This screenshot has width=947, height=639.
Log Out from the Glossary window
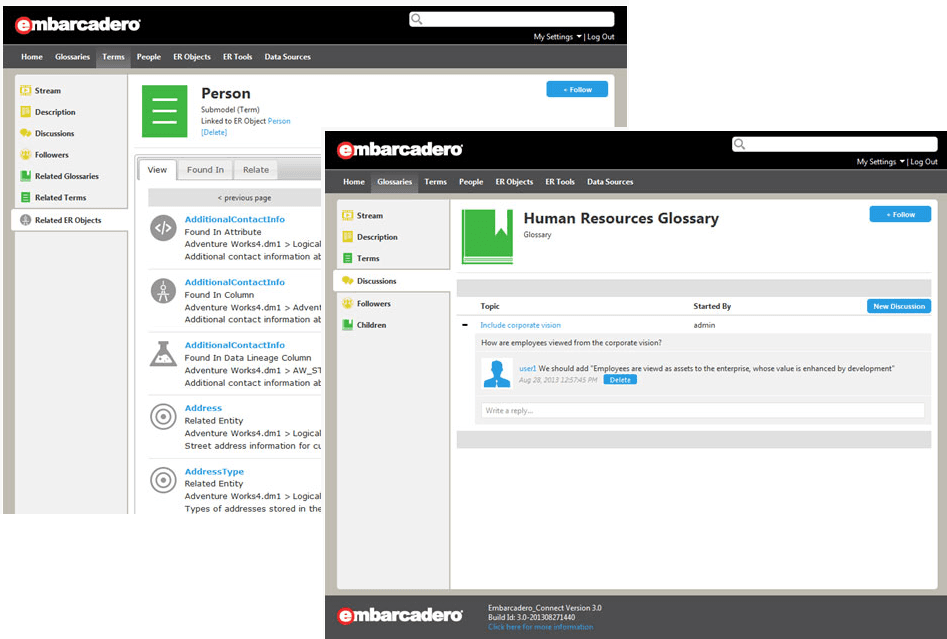click(924, 162)
